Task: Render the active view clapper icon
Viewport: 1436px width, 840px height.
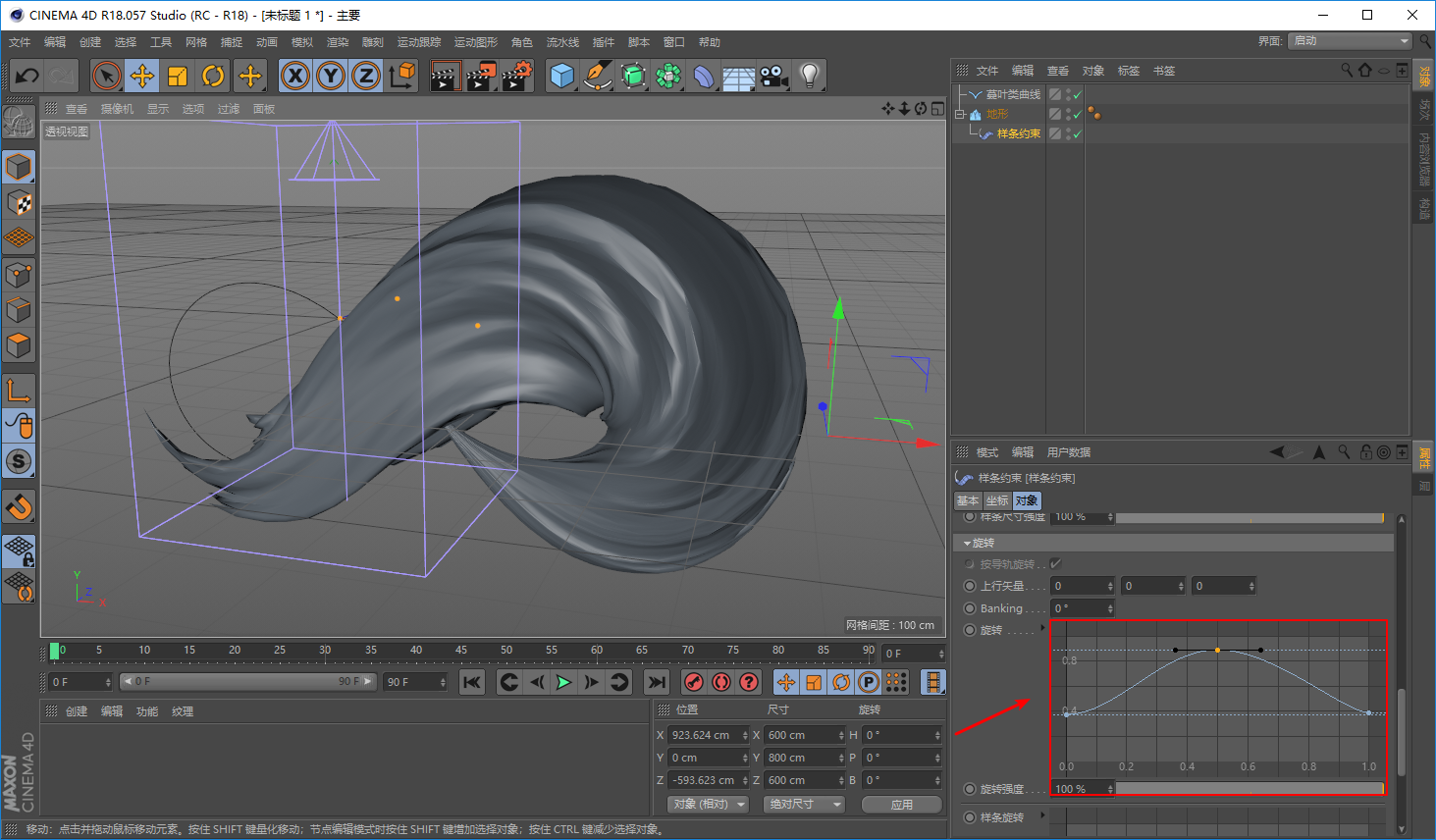Action: pyautogui.click(x=446, y=76)
